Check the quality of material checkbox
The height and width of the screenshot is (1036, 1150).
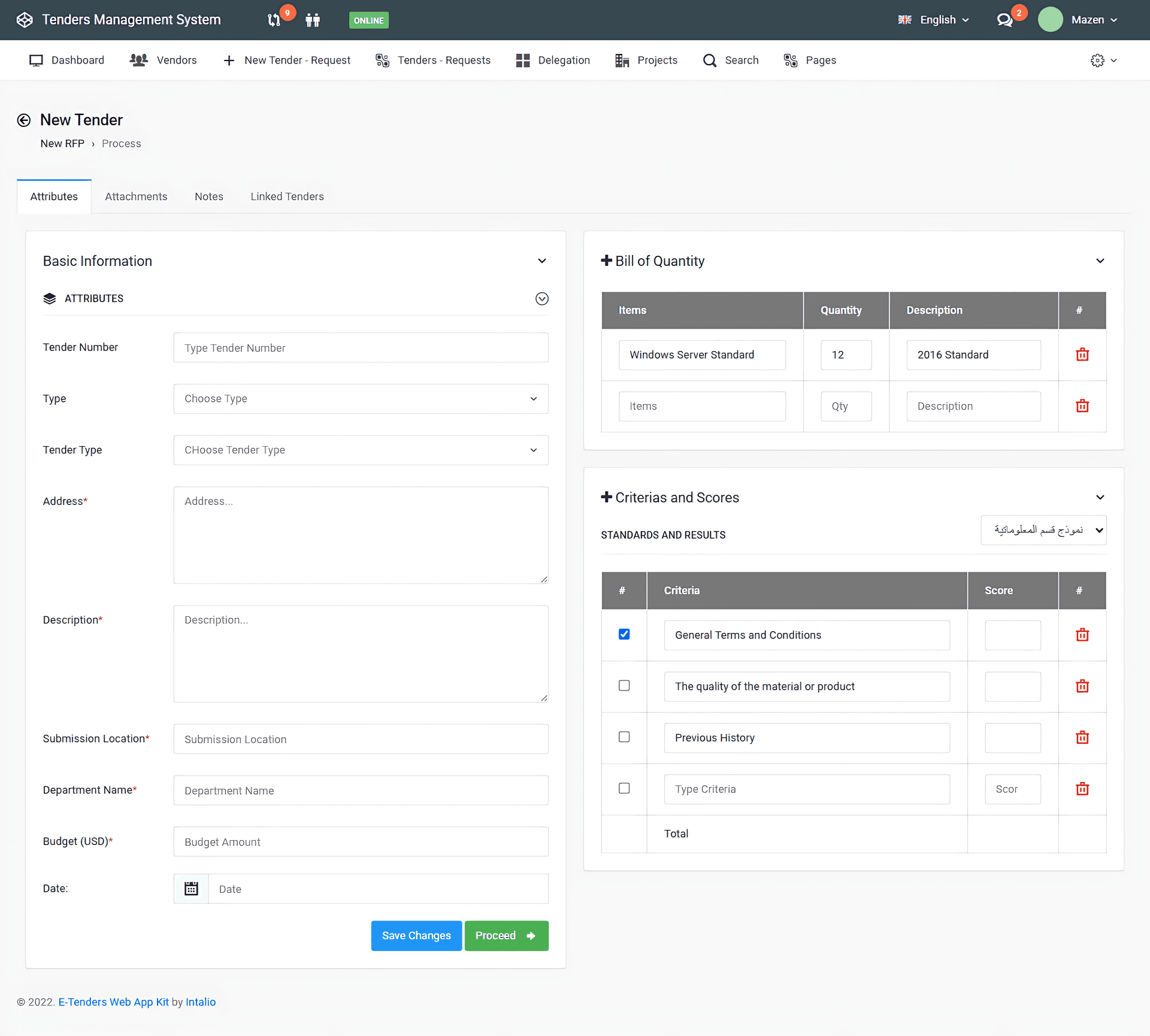[x=624, y=686]
